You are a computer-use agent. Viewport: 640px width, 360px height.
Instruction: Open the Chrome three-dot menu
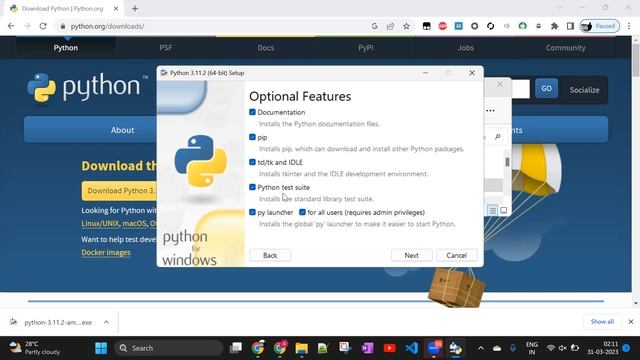(629, 26)
